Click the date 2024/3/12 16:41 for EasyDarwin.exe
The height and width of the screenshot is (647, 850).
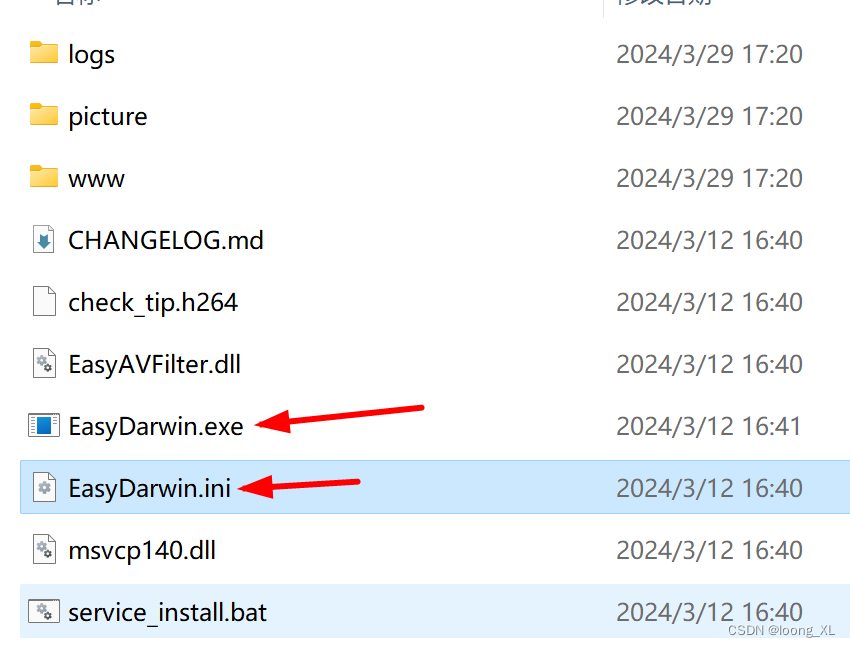tap(710, 425)
